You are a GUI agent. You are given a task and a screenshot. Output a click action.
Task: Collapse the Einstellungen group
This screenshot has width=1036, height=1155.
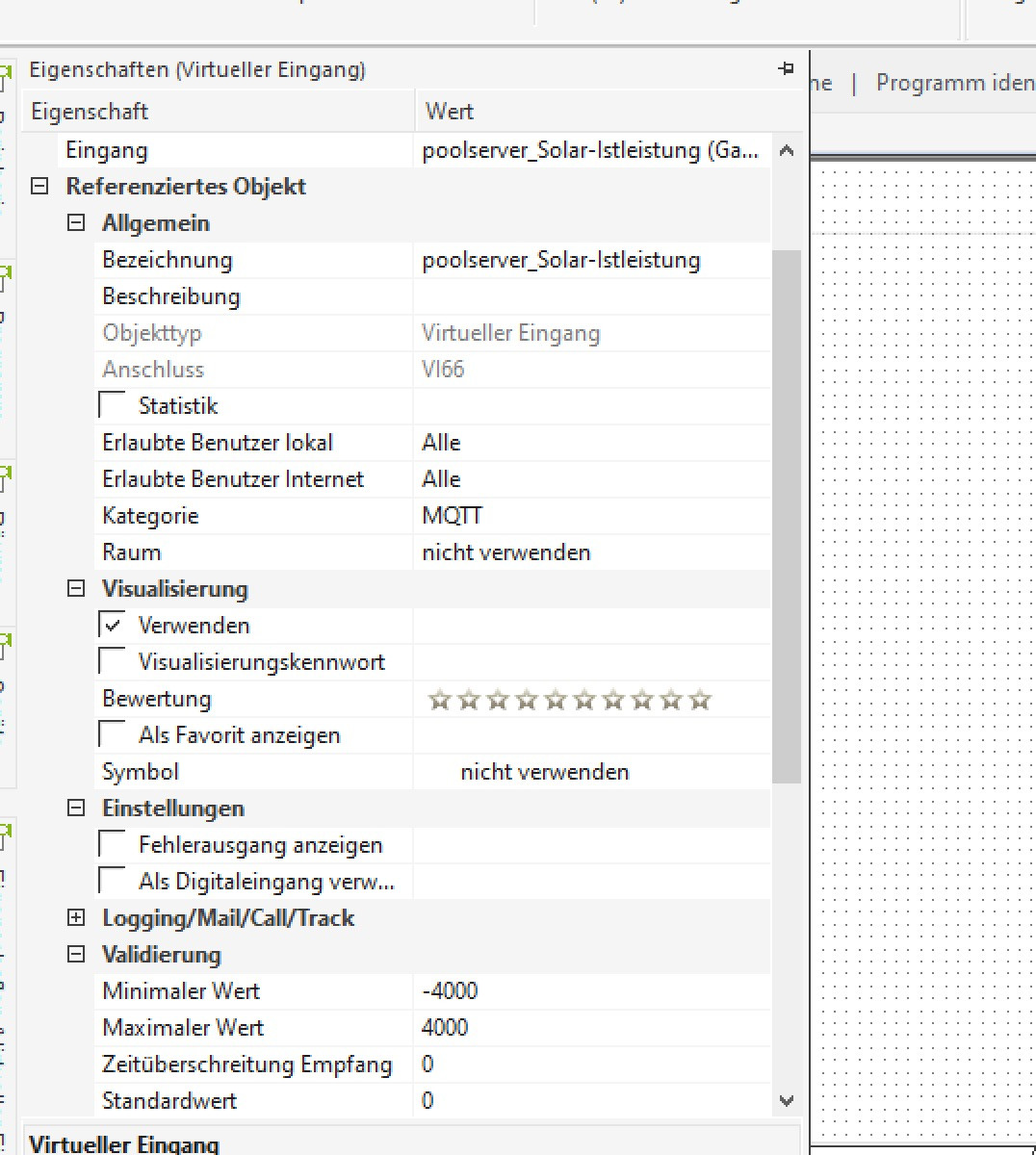(76, 808)
